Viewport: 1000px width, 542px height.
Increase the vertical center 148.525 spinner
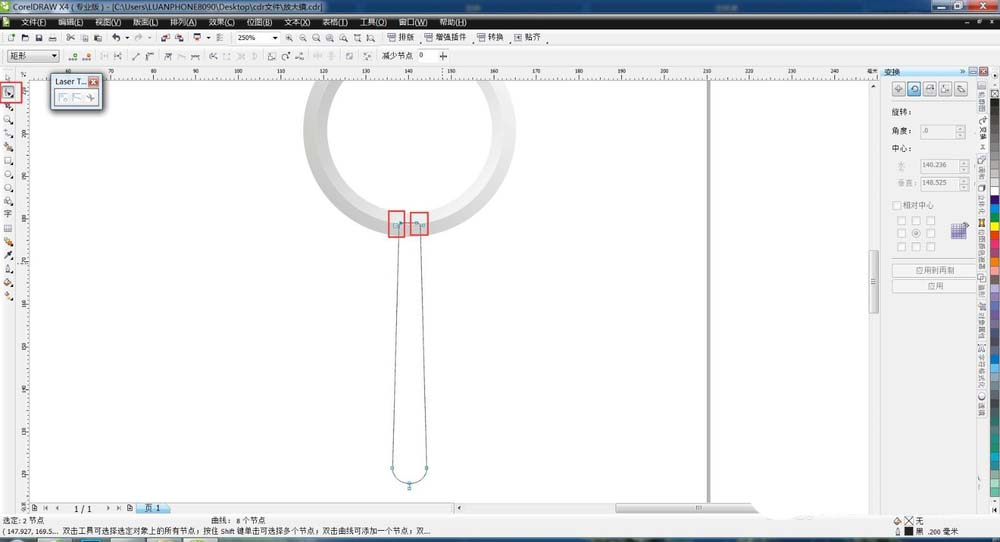pos(964,180)
